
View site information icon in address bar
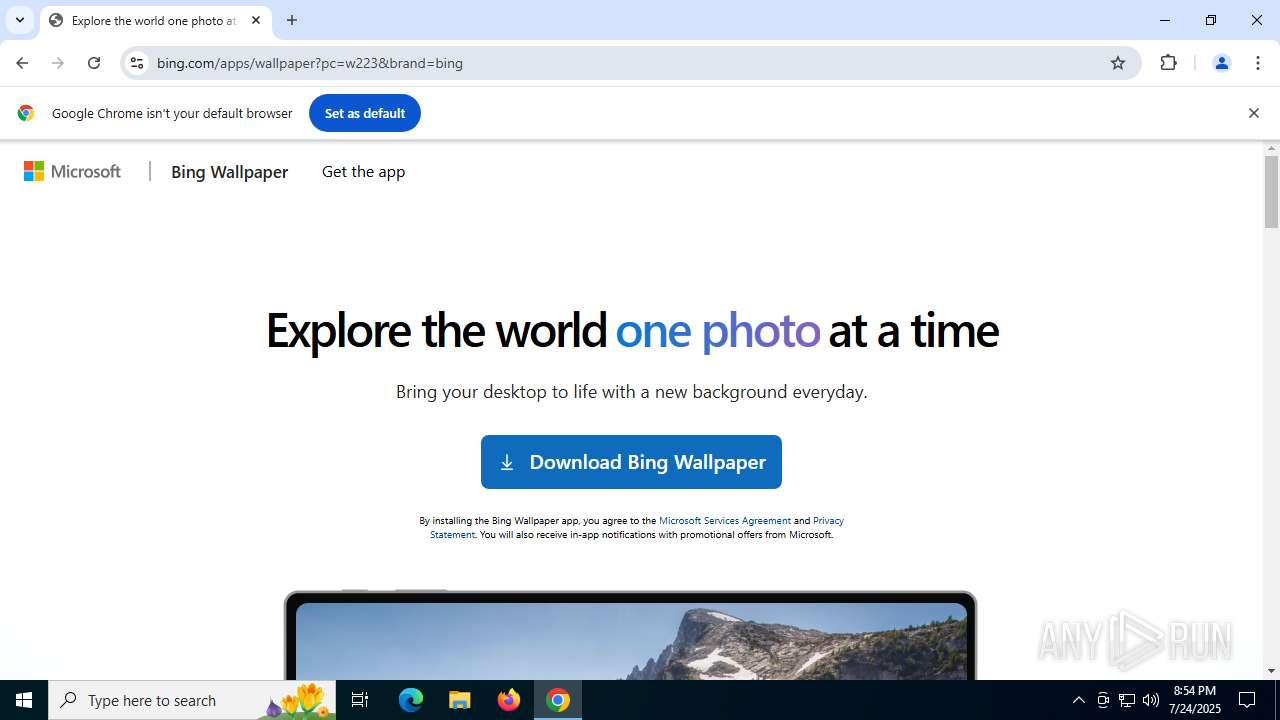coord(137,63)
